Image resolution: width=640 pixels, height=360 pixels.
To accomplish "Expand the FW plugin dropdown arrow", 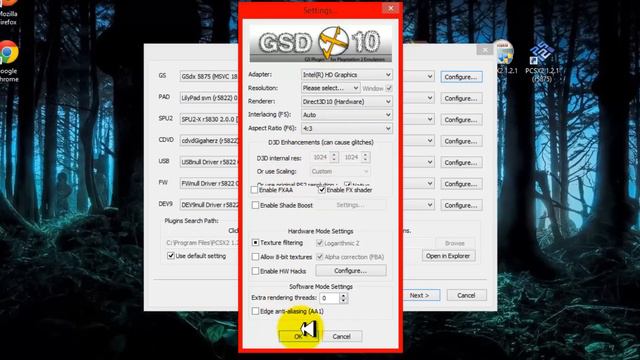I will coord(429,183).
